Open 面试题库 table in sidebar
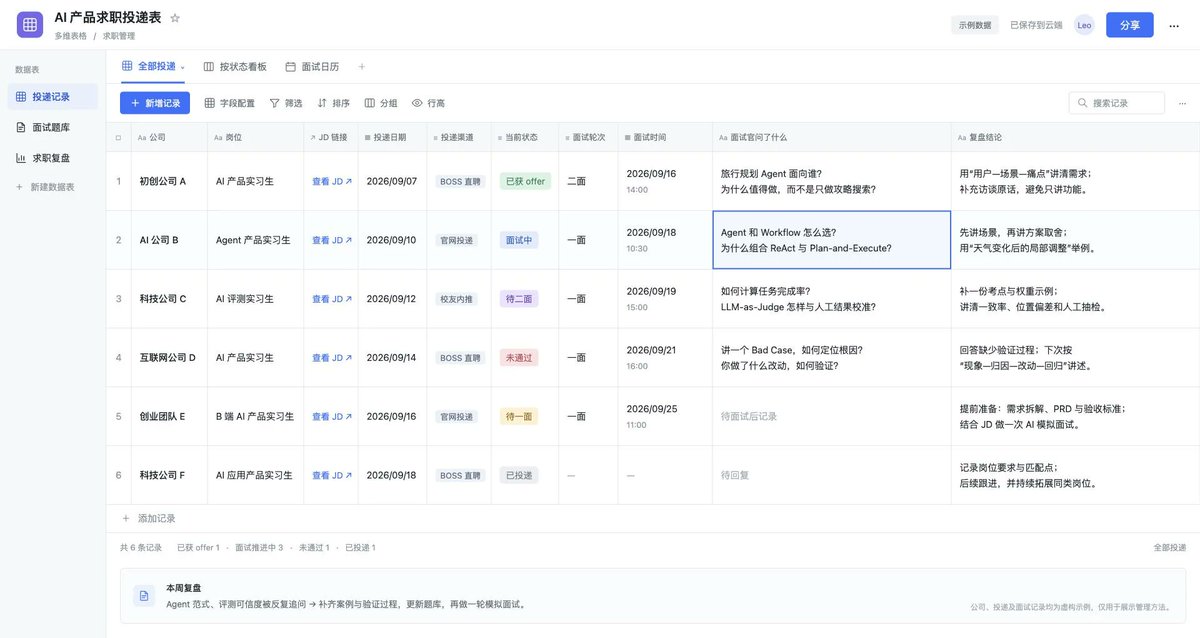This screenshot has width=1200, height=638. click(52, 127)
